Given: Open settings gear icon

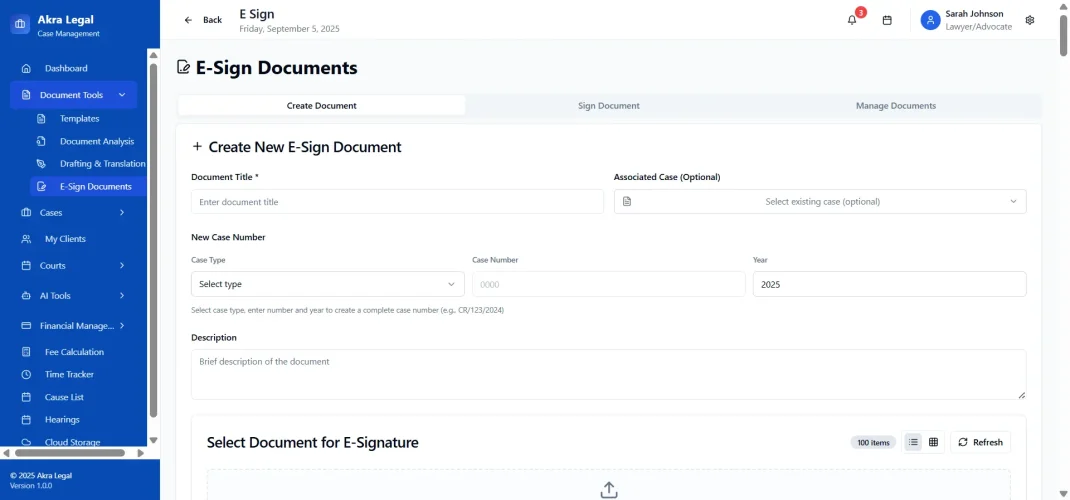Looking at the screenshot, I should click(x=1030, y=20).
